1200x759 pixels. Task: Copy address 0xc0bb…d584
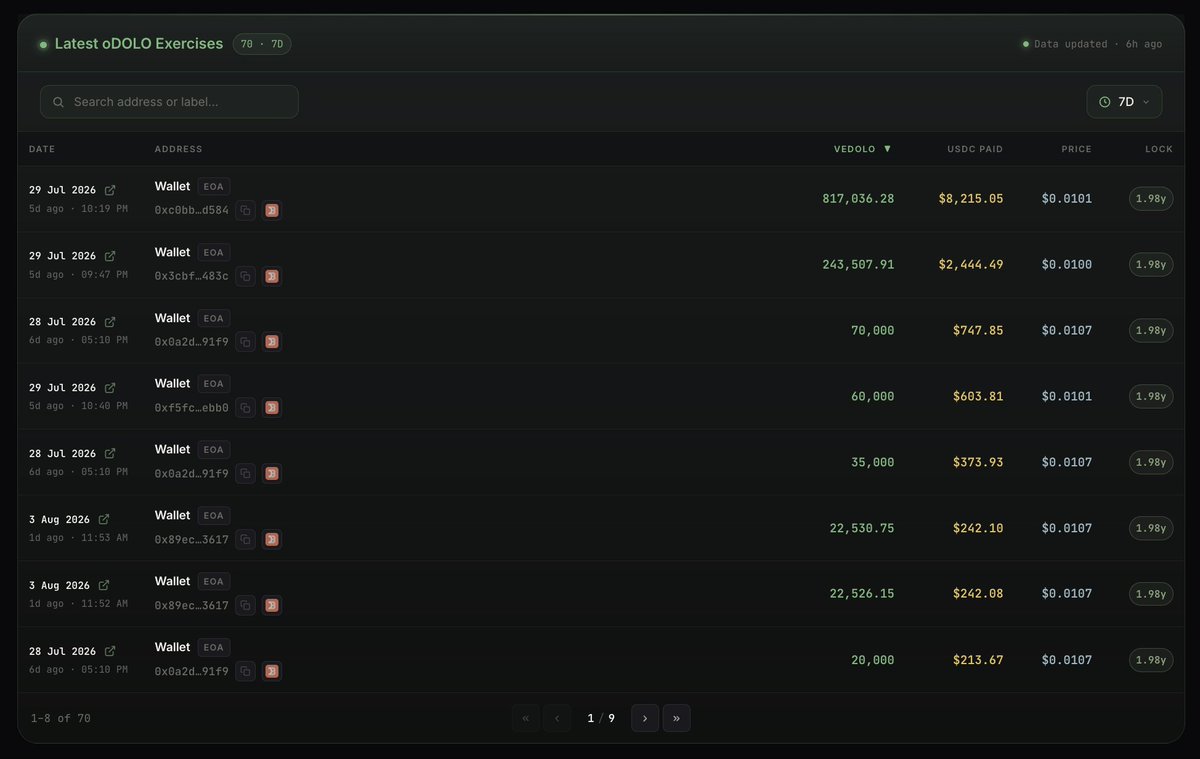[245, 210]
